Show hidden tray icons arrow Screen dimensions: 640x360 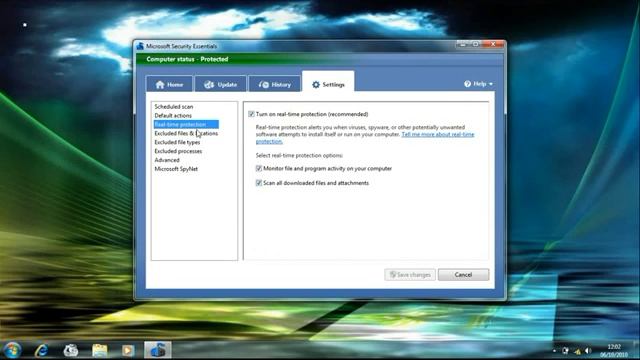(554, 351)
